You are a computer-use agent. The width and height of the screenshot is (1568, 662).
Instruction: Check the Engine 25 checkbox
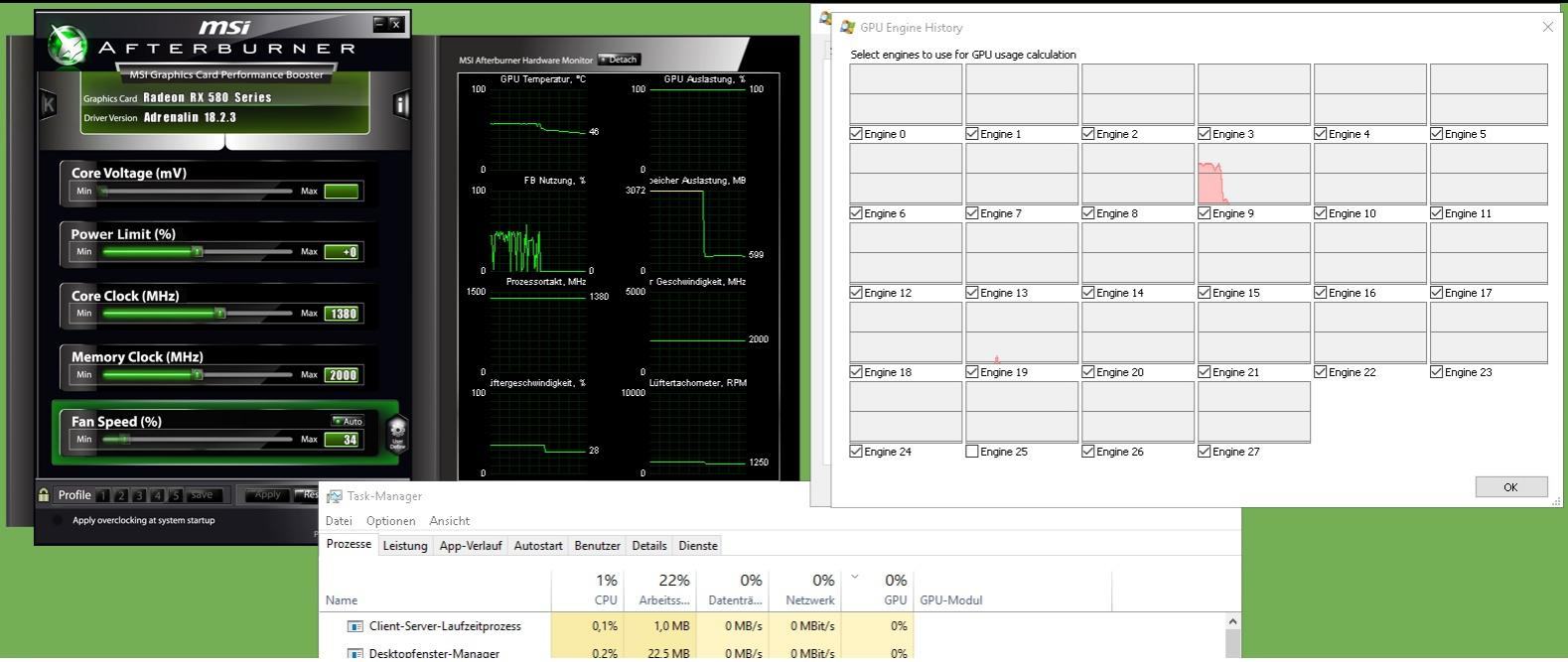click(x=972, y=452)
